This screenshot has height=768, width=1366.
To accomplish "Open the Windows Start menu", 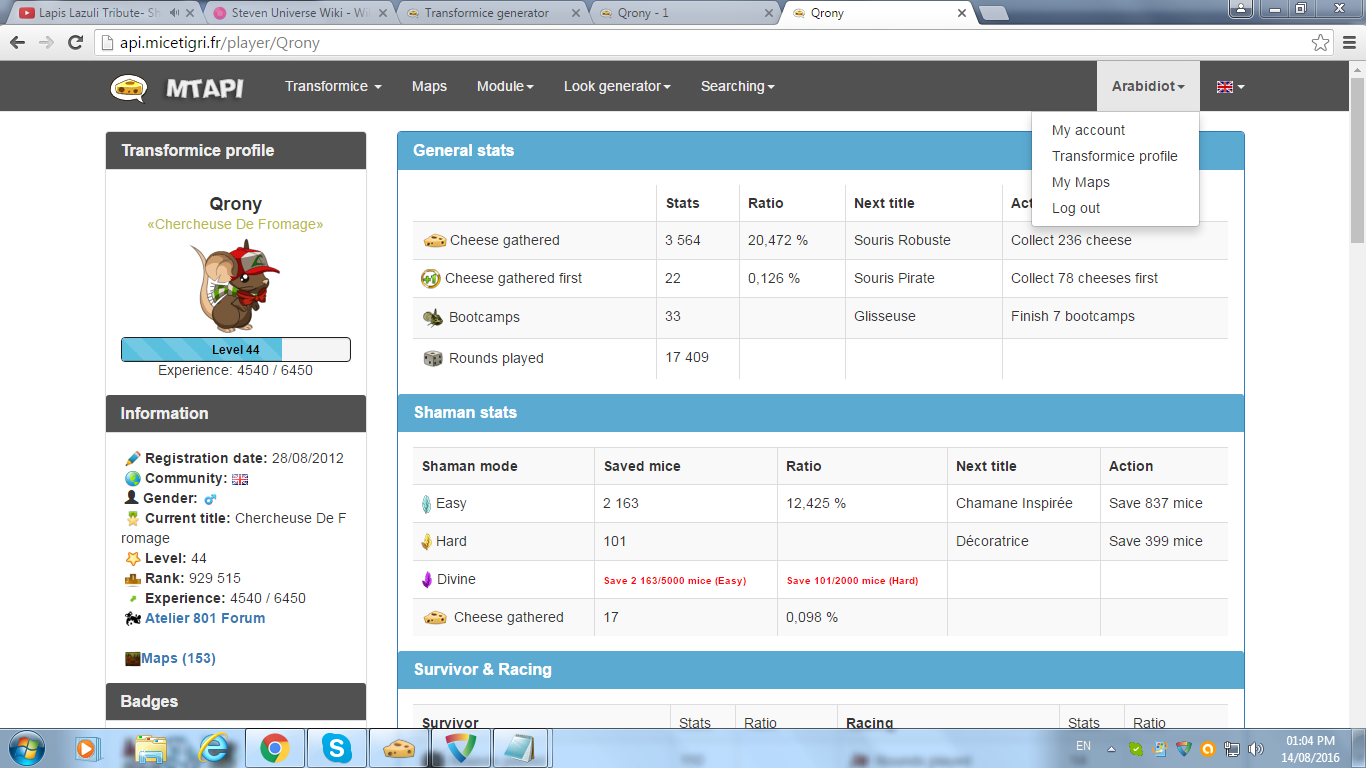I will tap(25, 747).
